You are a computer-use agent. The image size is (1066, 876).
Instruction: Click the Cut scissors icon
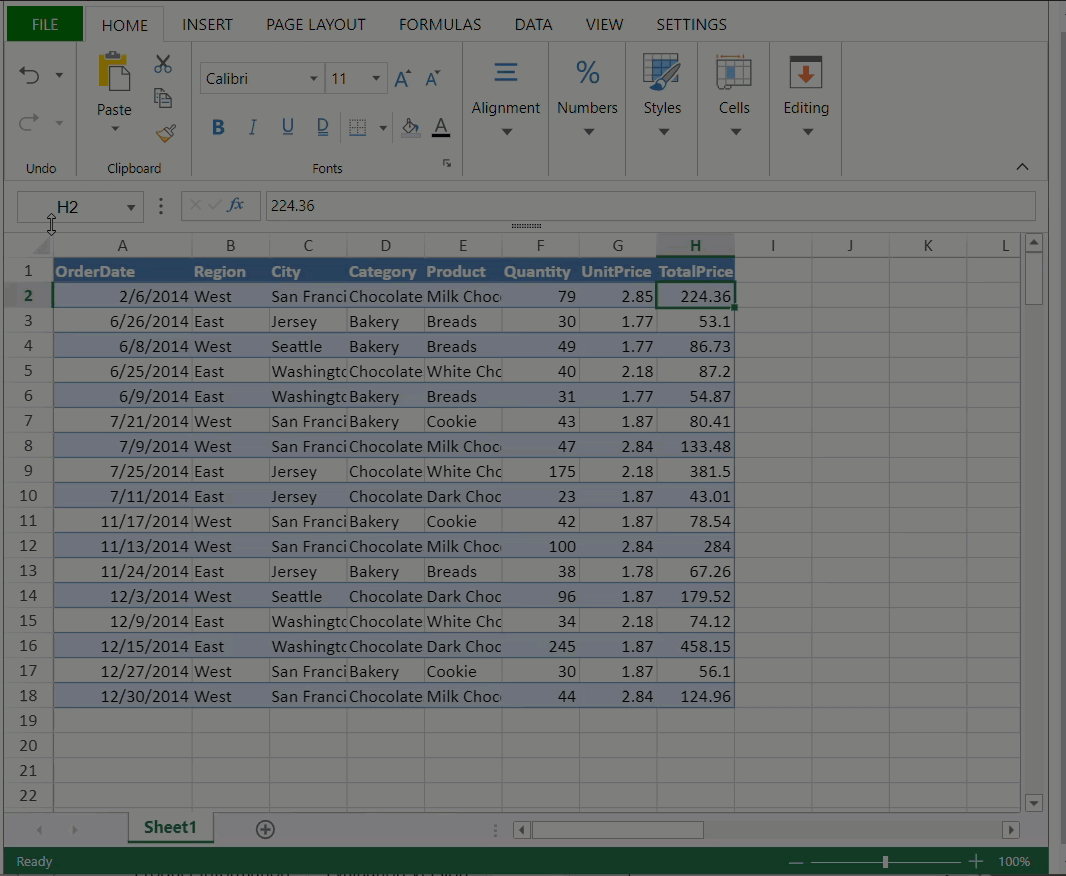coord(162,64)
